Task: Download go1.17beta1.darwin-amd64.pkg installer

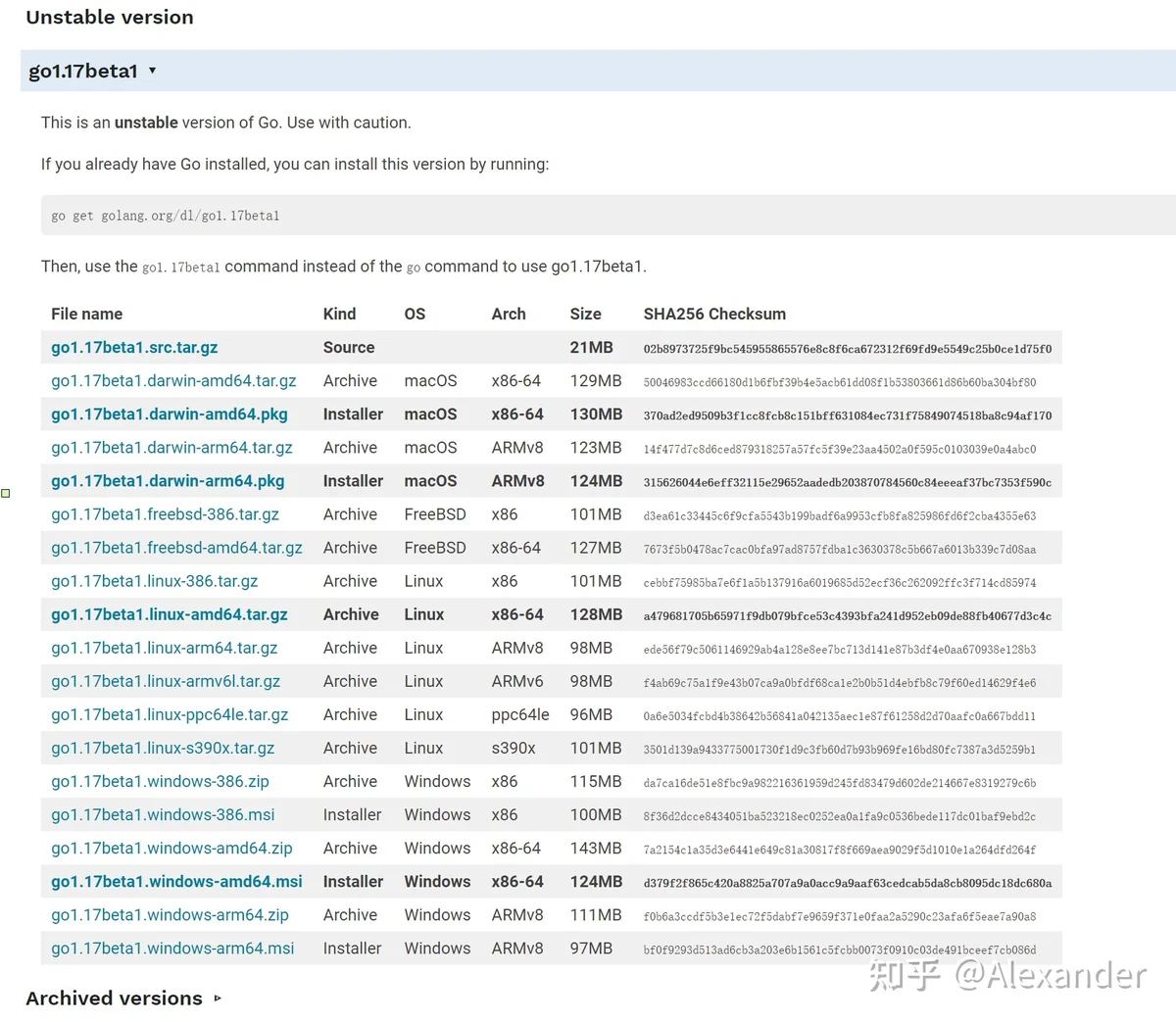Action: point(170,414)
